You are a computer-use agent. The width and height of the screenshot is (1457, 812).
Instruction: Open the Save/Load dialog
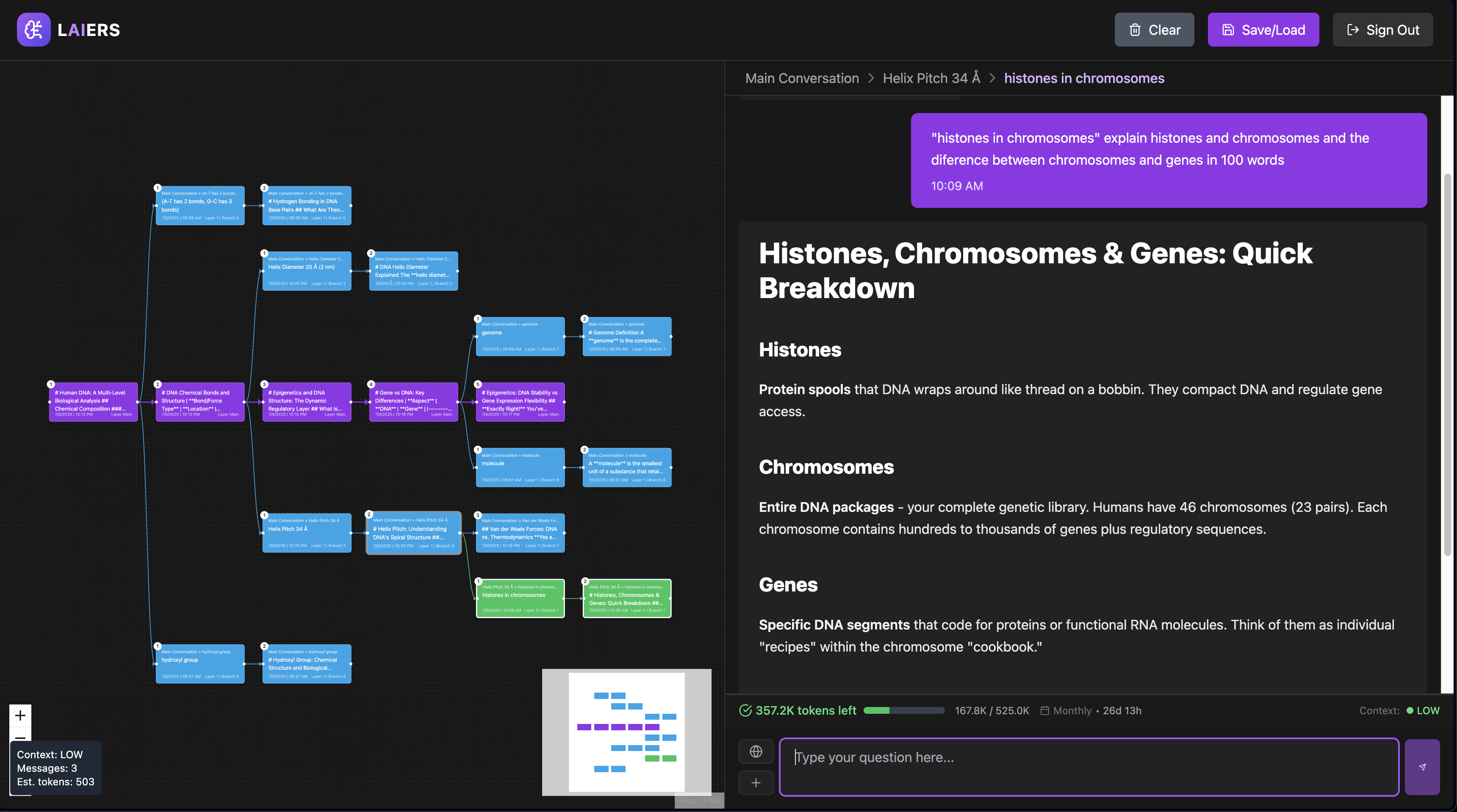point(1263,30)
